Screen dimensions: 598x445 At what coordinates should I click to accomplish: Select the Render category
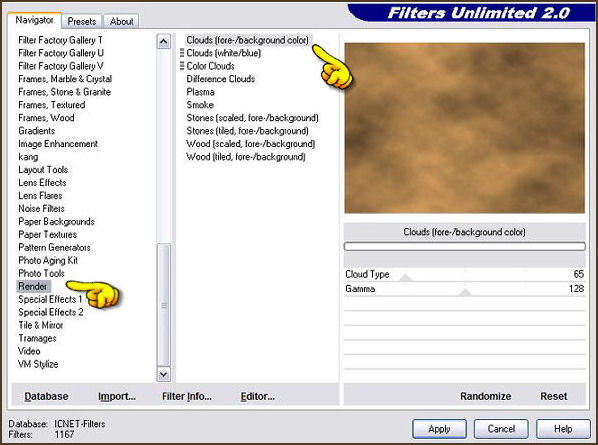tap(33, 286)
